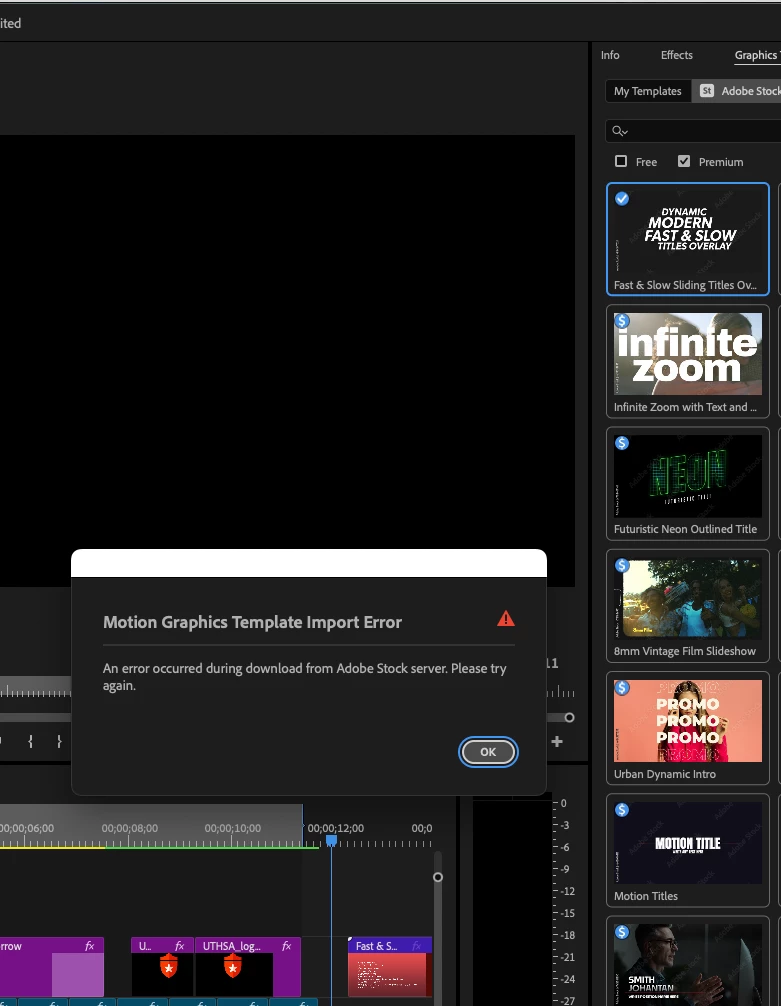The width and height of the screenshot is (781, 1006).
Task: Click the 'Urban Dynamic Intro' label
Action: tap(665, 774)
